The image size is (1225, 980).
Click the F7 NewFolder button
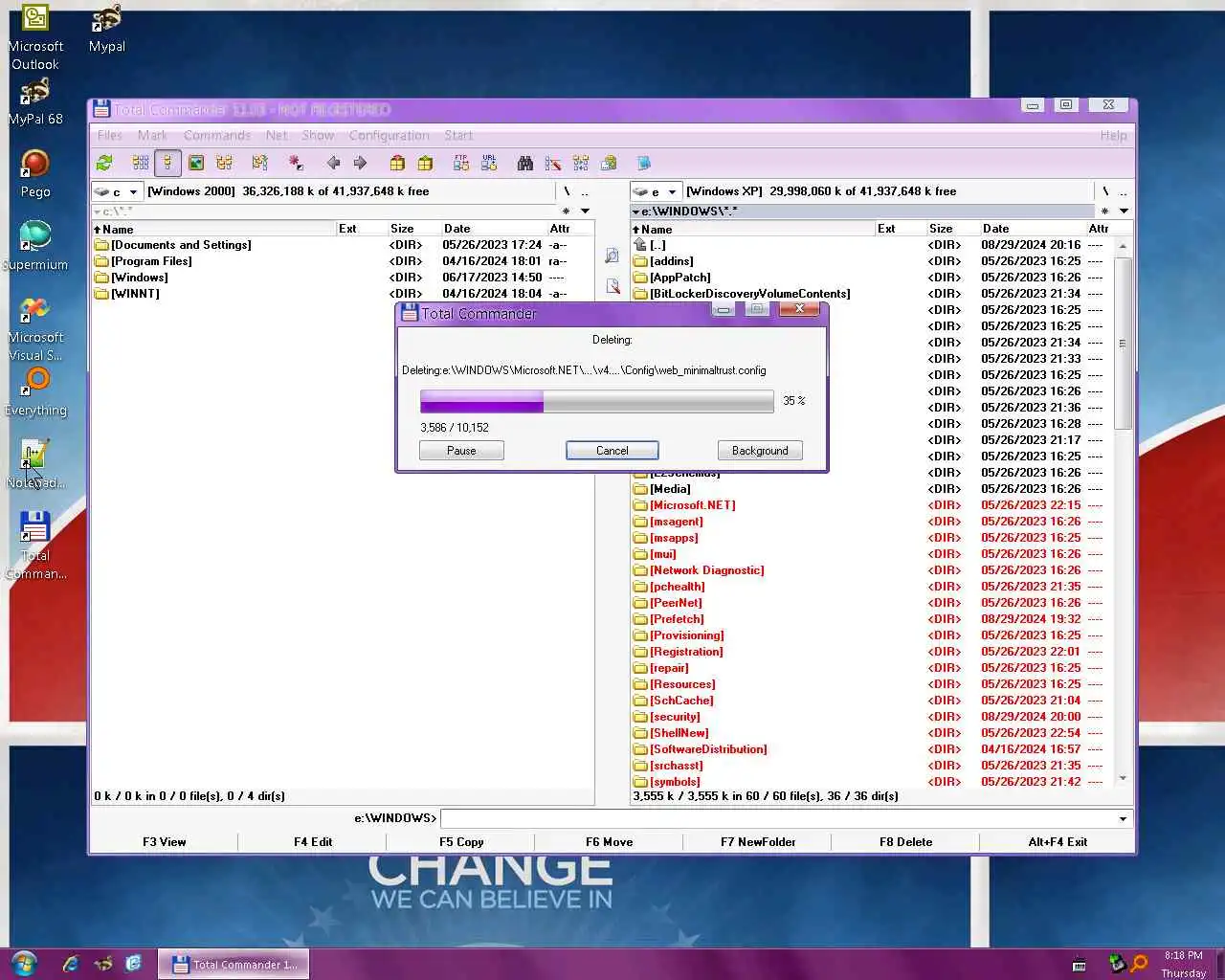click(x=758, y=842)
